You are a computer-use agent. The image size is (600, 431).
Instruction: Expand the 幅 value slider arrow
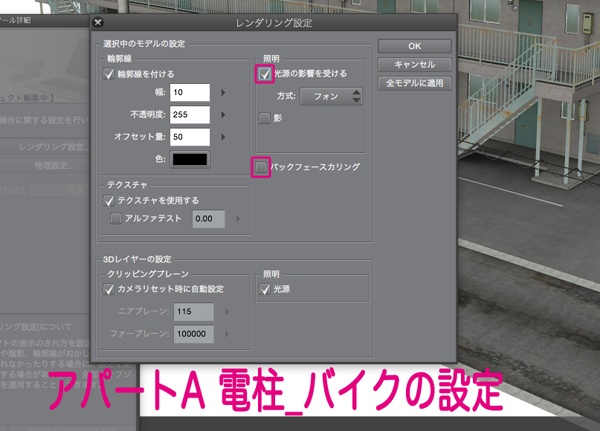[x=223, y=93]
